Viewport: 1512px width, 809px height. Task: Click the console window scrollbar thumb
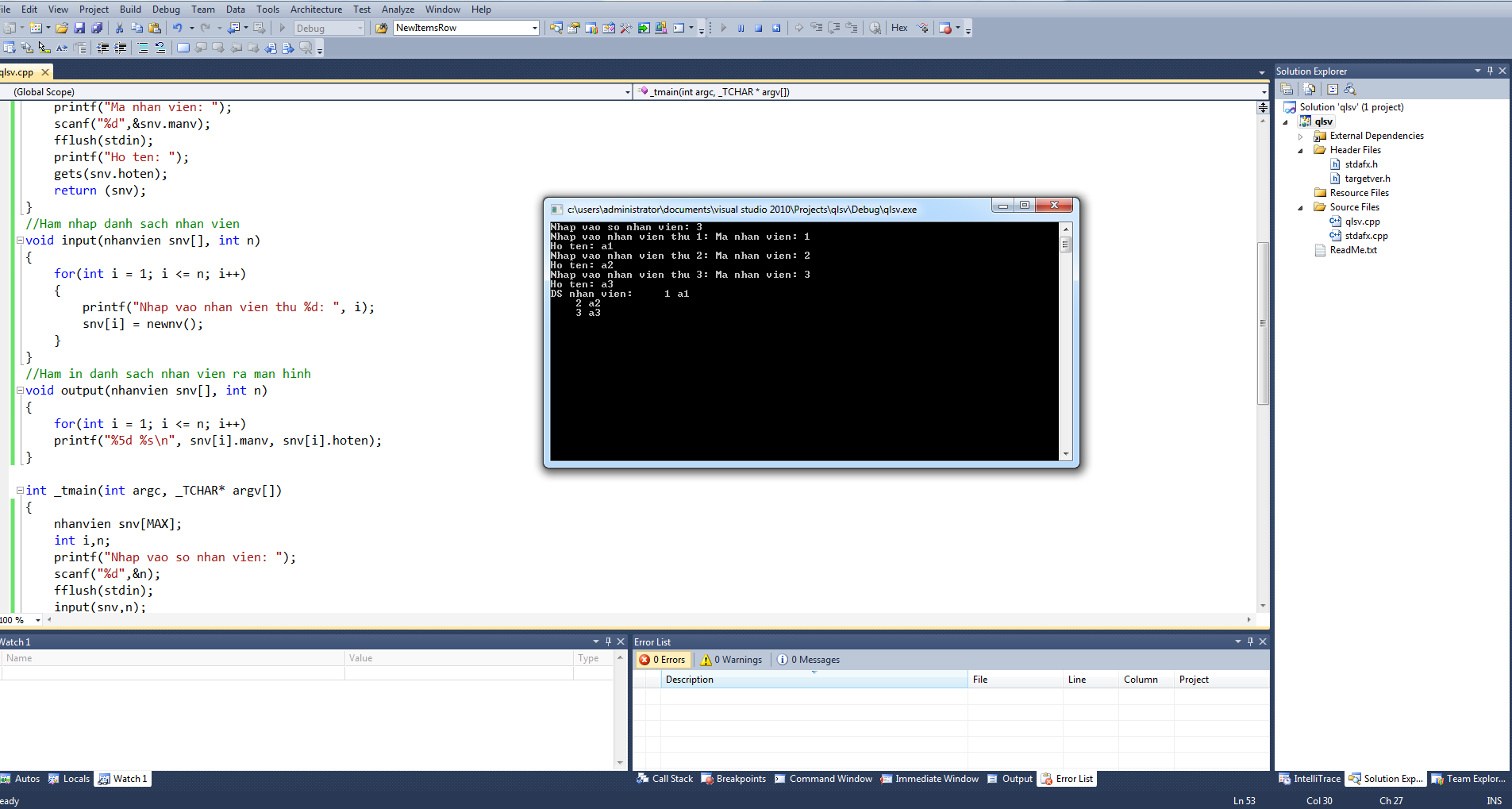pyautogui.click(x=1066, y=245)
